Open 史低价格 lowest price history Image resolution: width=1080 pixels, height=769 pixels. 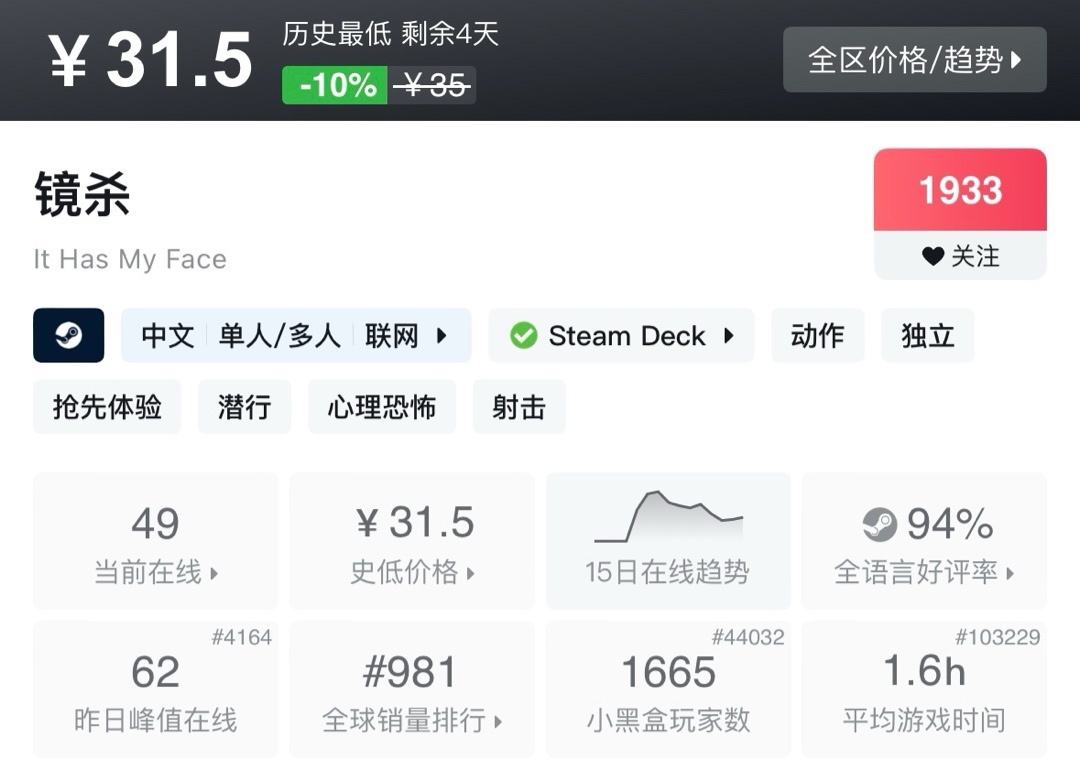(411, 541)
